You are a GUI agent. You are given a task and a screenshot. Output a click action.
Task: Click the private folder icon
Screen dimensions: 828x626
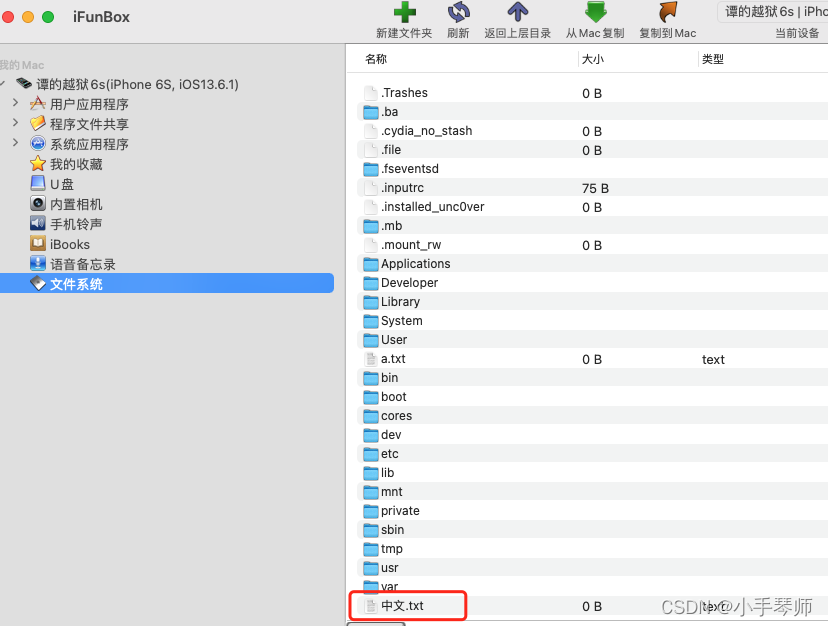pyautogui.click(x=371, y=511)
